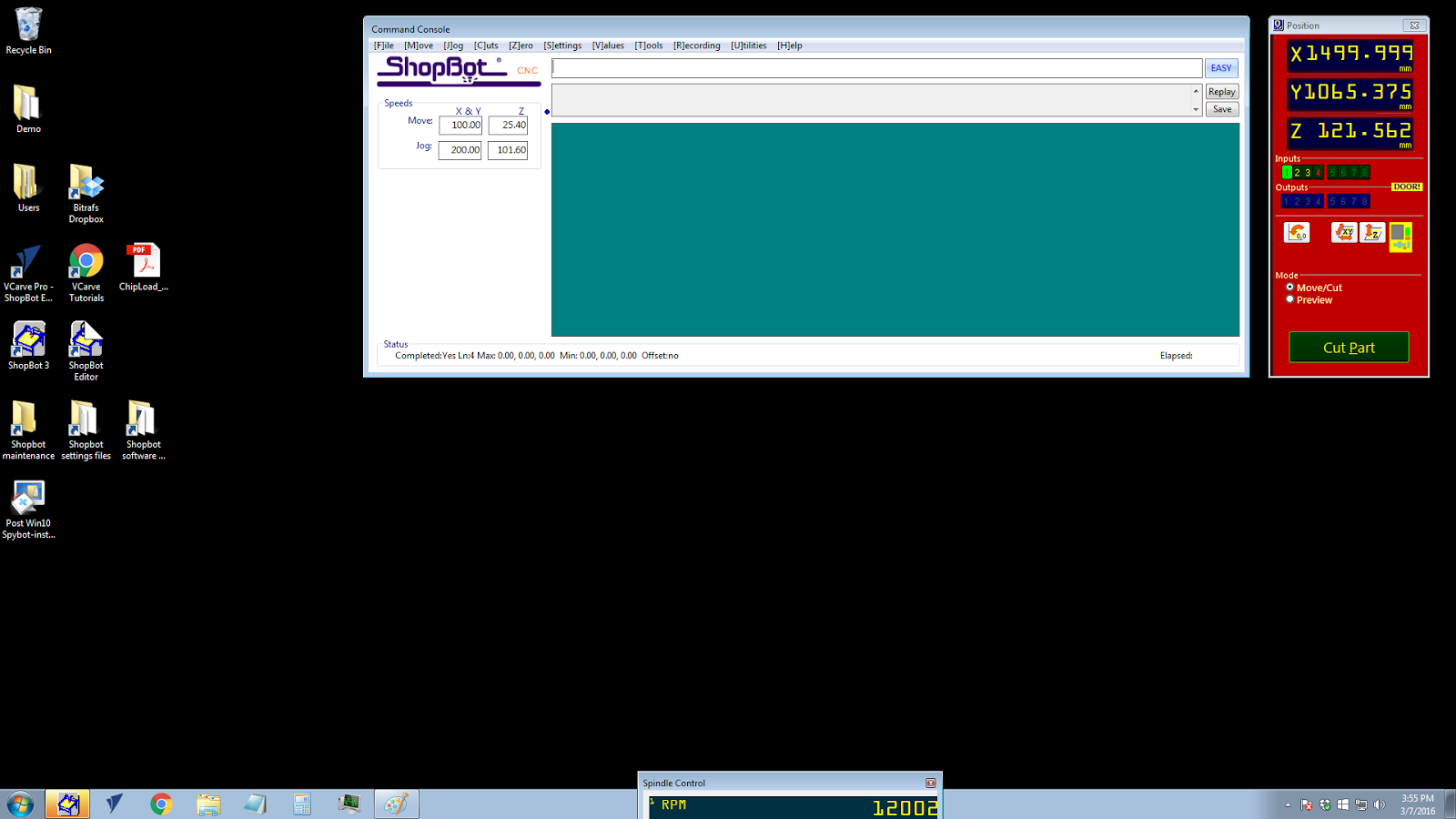1456x819 pixels.
Task: Select the VCarve Tutorials Chrome shortcut
Action: [86, 273]
